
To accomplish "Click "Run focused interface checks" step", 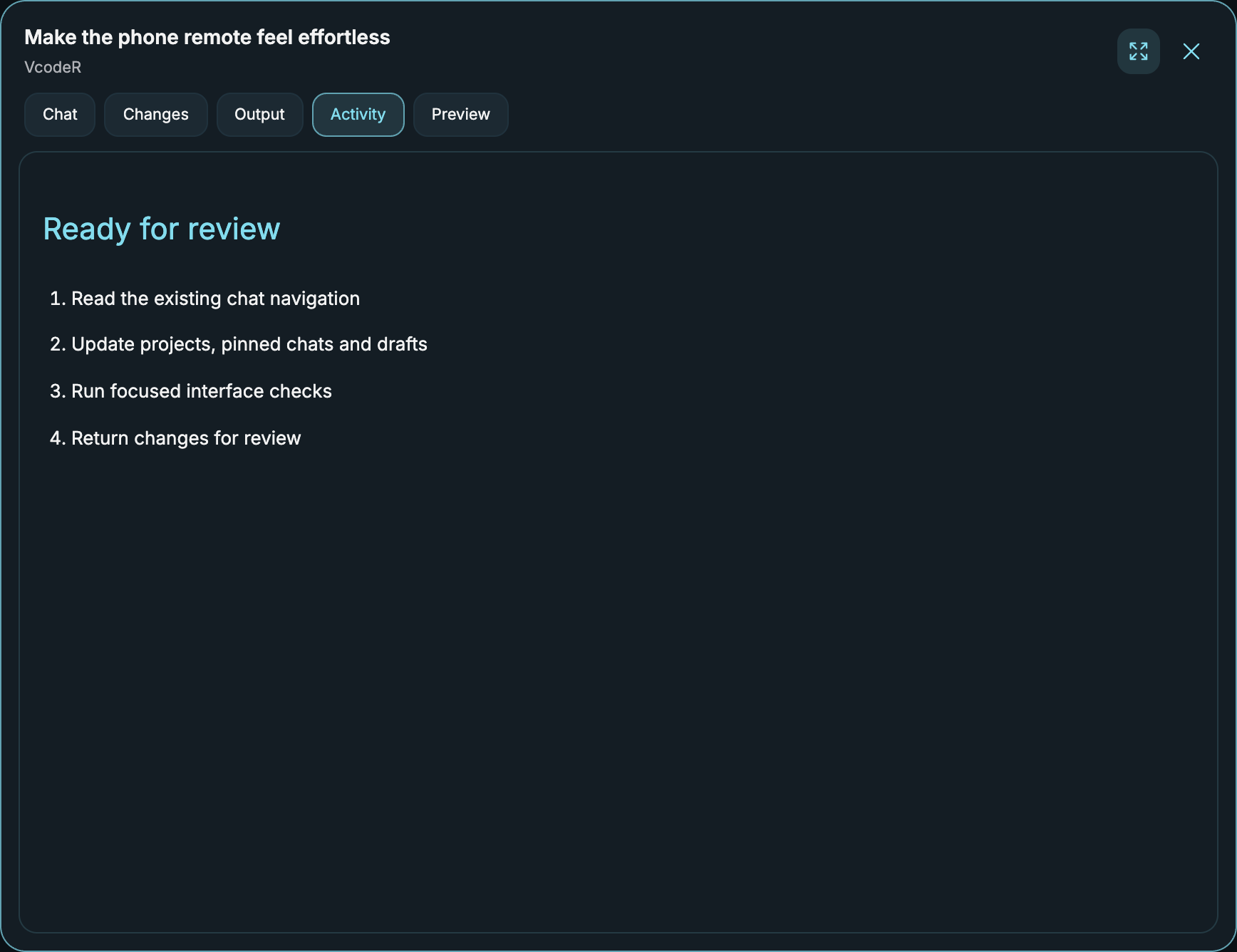I will [x=202, y=391].
